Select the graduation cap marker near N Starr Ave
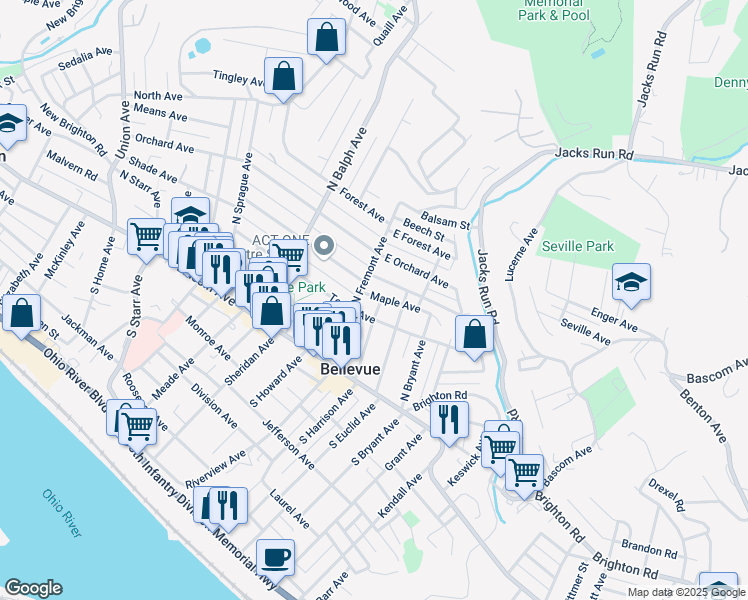This screenshot has width=748, height=600. (x=190, y=212)
